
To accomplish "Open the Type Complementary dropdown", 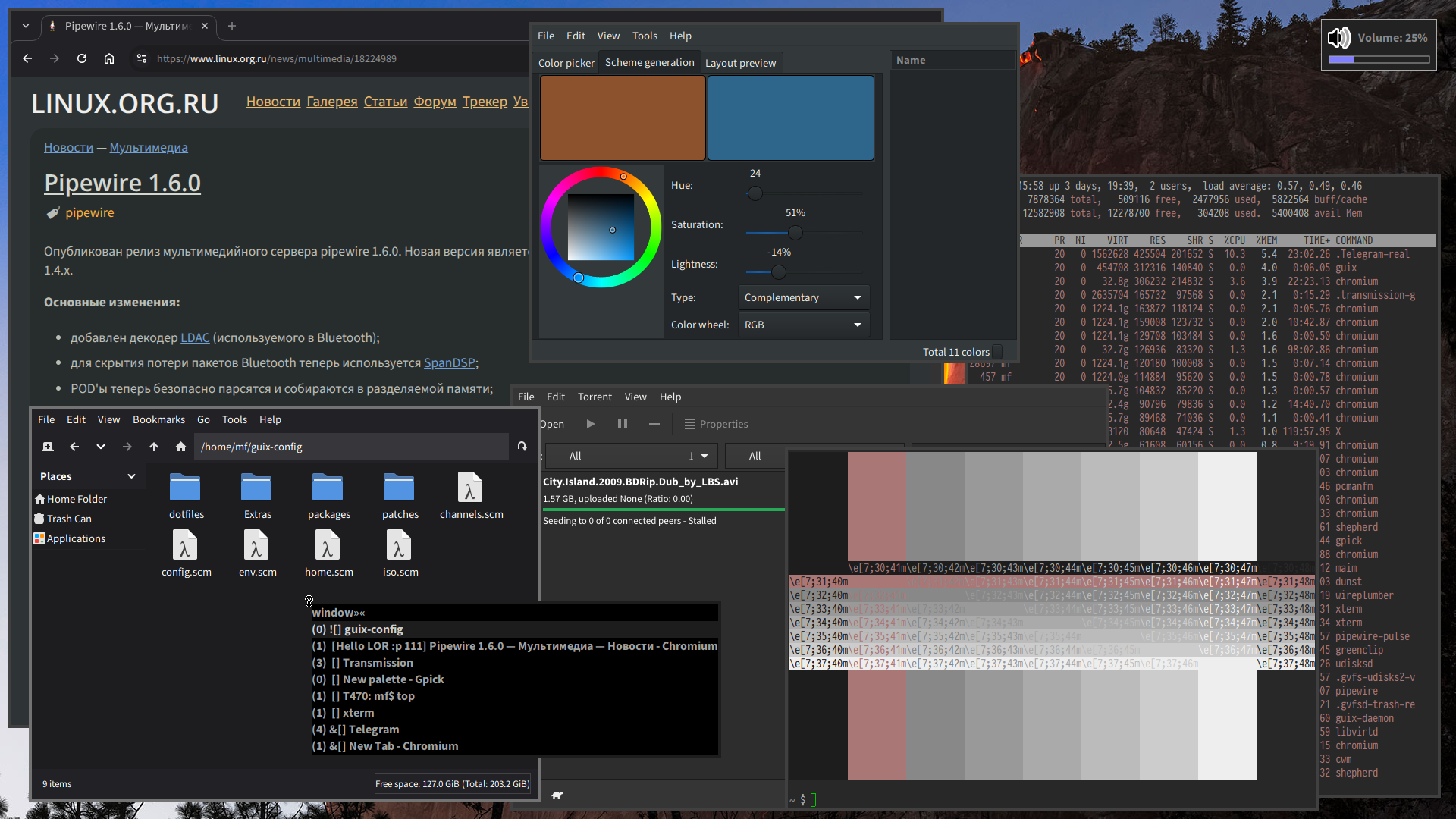I will pos(804,297).
